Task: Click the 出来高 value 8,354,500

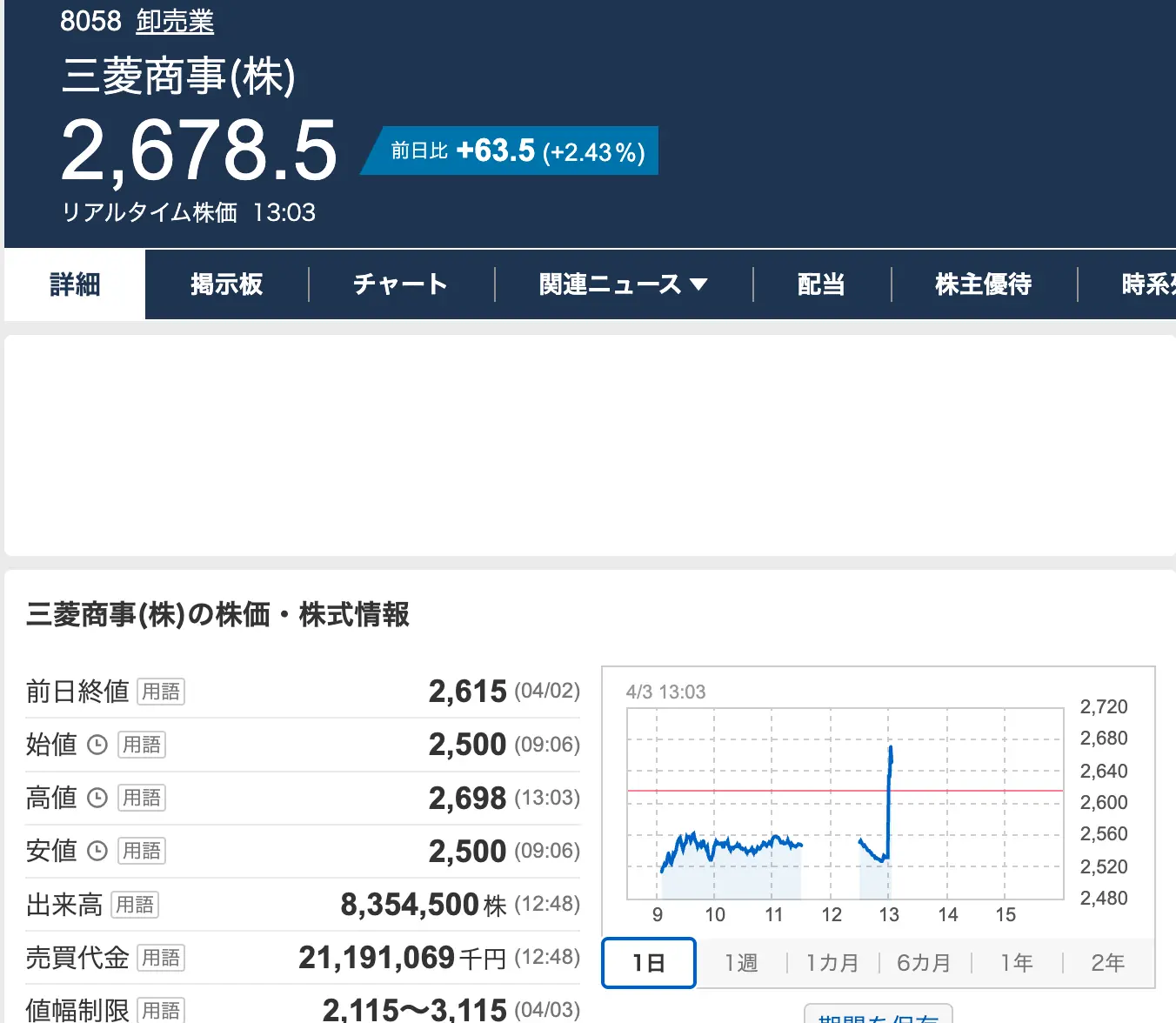Action: tap(410, 905)
